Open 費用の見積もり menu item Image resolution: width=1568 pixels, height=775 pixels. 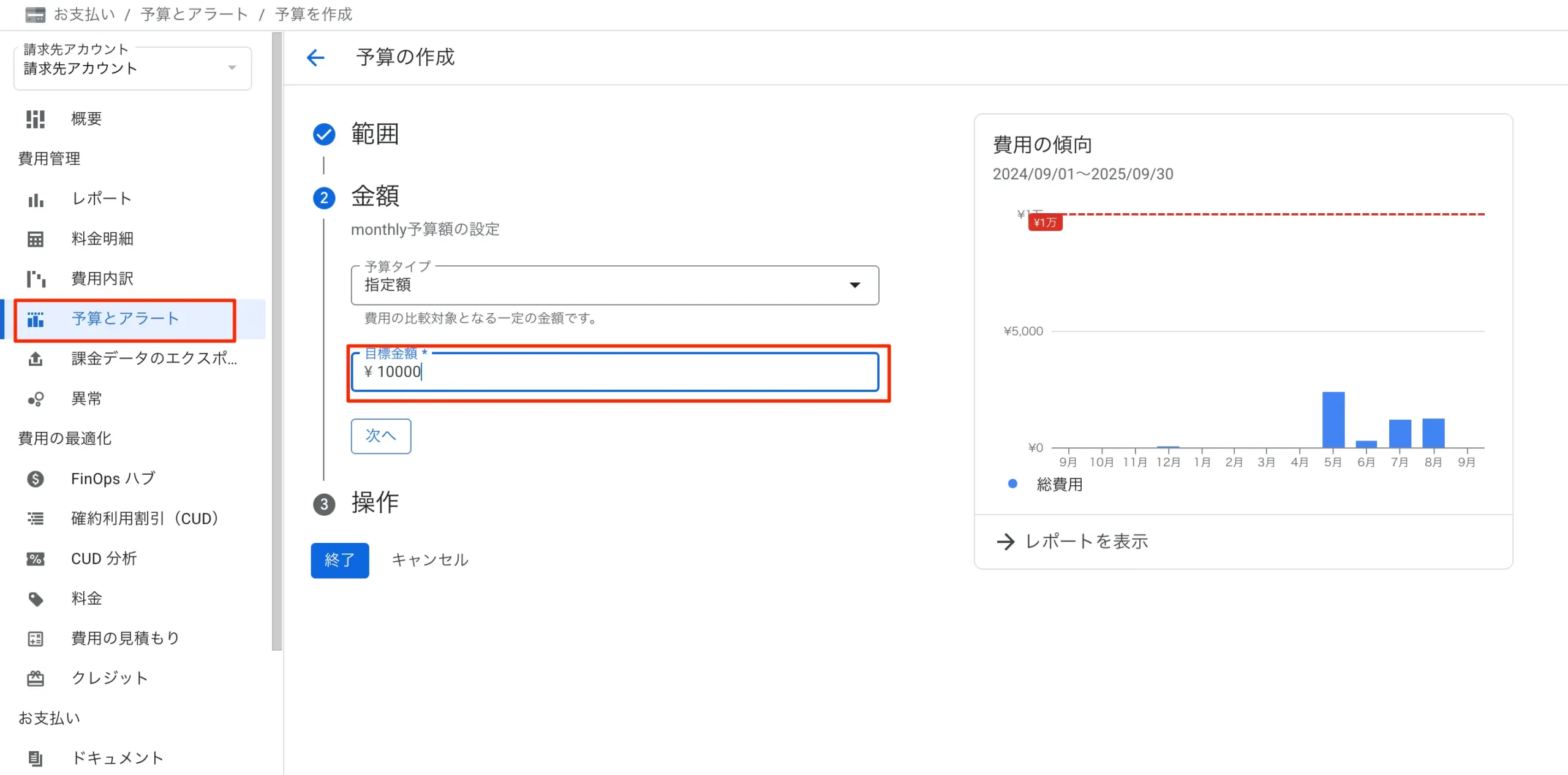click(x=125, y=638)
